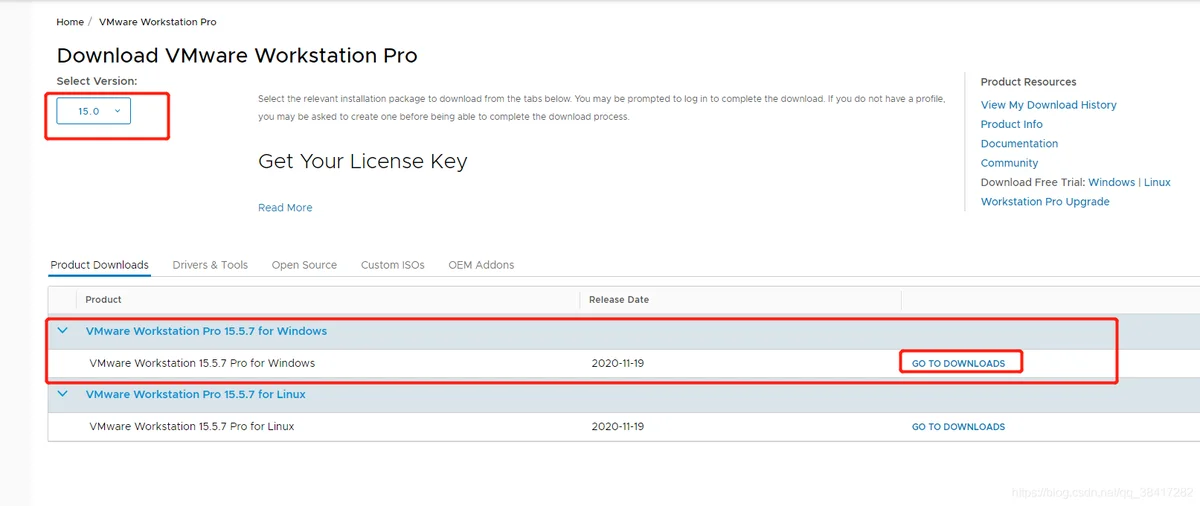Download the free trial for Windows

pos(1111,182)
